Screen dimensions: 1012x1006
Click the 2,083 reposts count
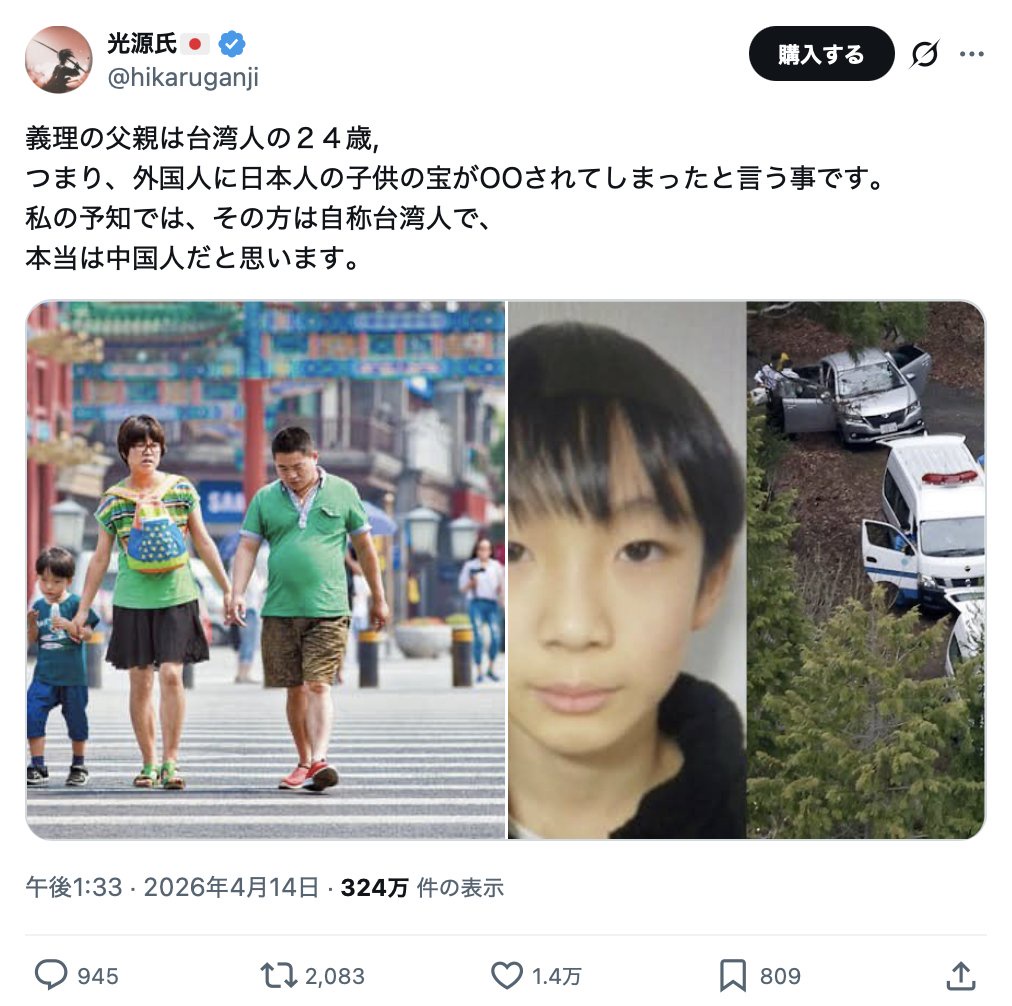(x=335, y=976)
